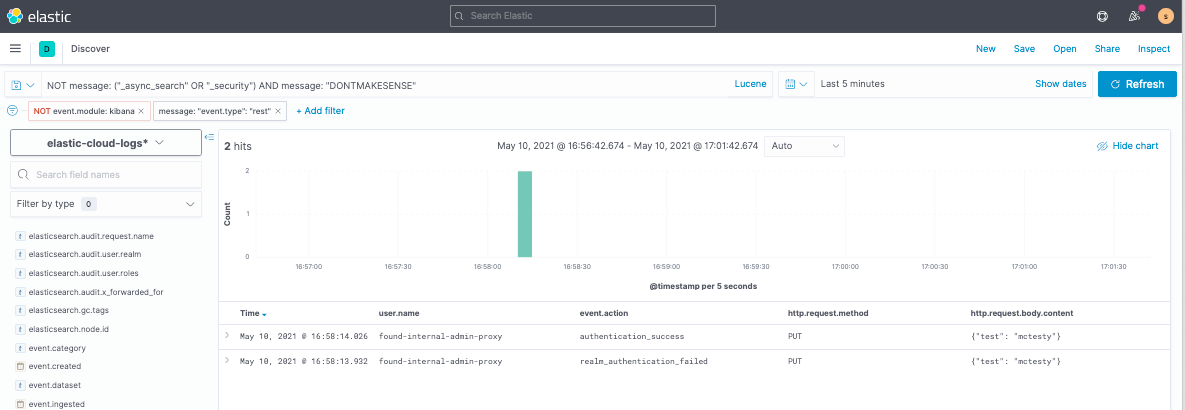Open the calendar quick date menu
The height and width of the screenshot is (410, 1185).
click(x=797, y=85)
